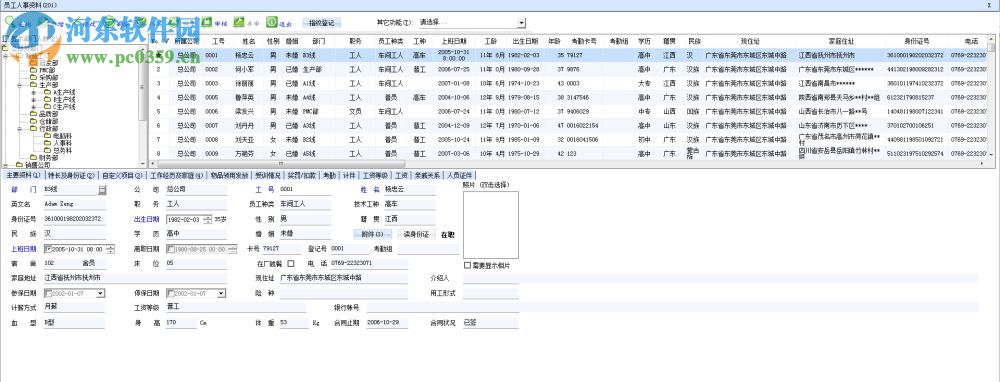The image size is (1000, 382).
Task: Select the employee row 方艳芬
Action: 568,153
